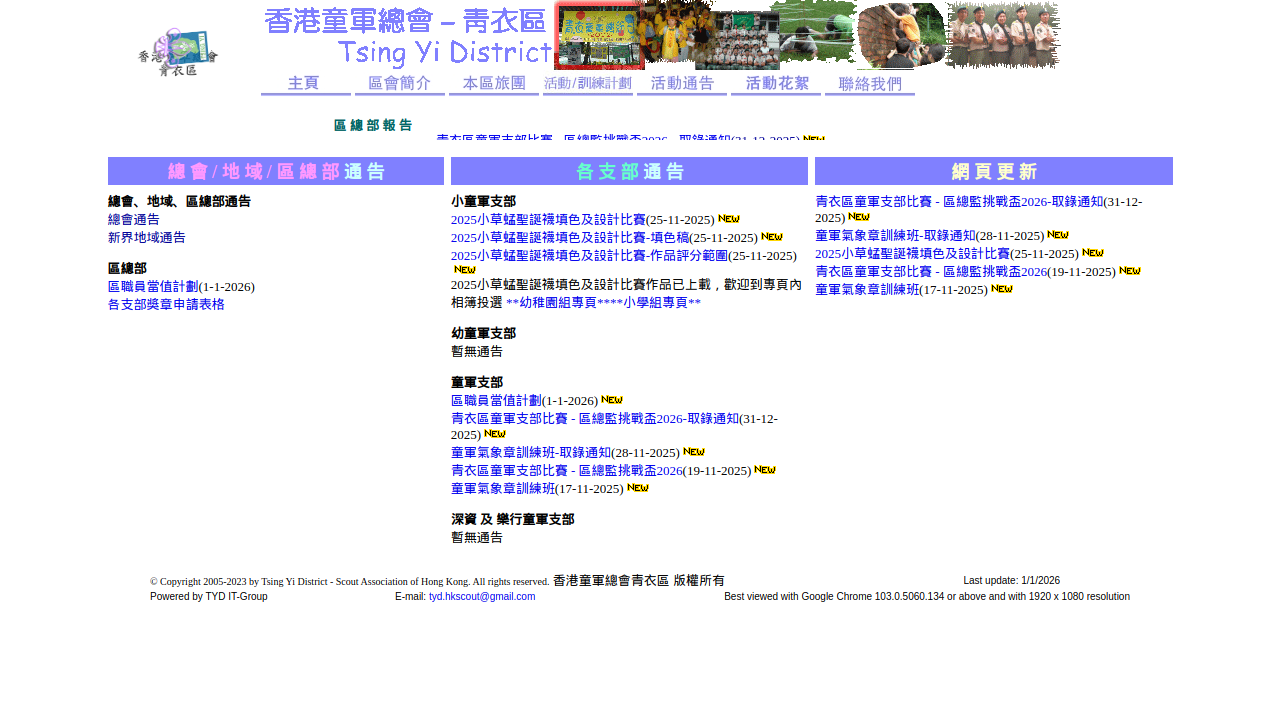The width and height of the screenshot is (1280, 720).
Task: Open the 總會通告 link
Action: click(x=133, y=219)
